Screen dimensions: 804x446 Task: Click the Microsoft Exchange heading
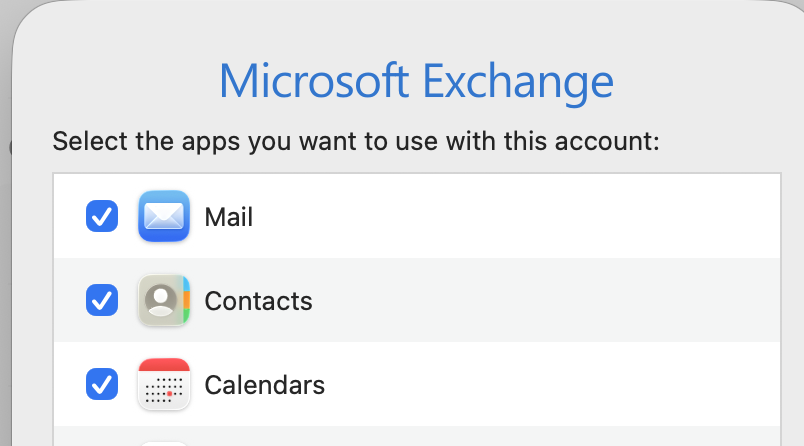416,81
